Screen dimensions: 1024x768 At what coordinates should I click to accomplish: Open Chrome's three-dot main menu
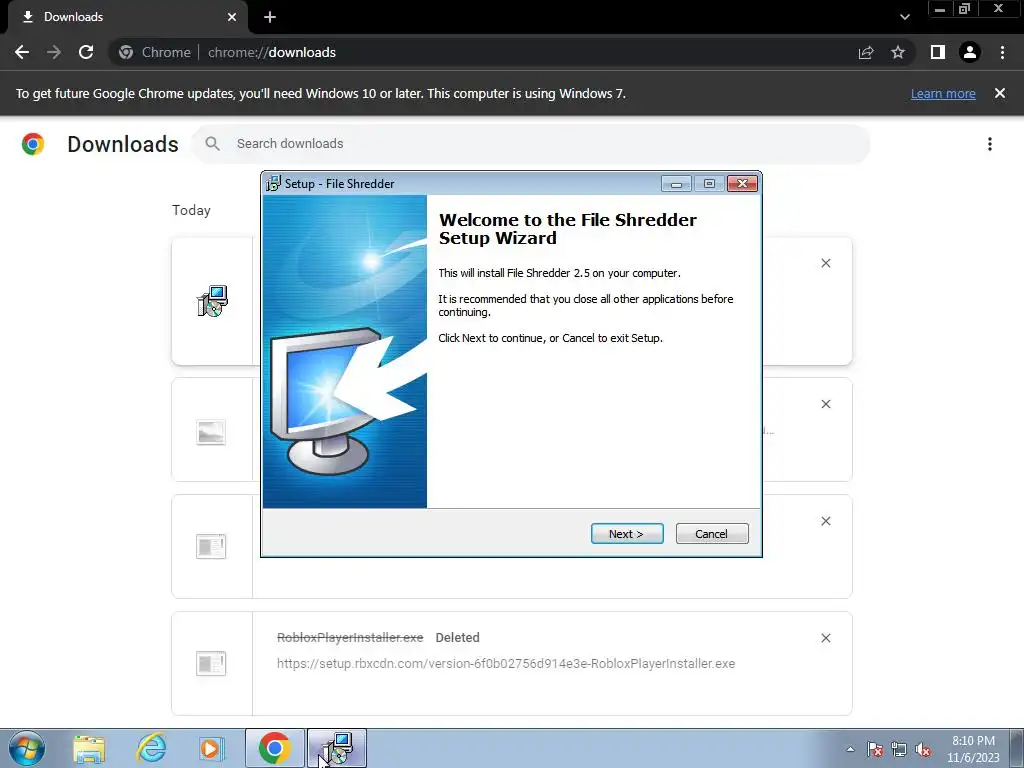click(x=1002, y=52)
